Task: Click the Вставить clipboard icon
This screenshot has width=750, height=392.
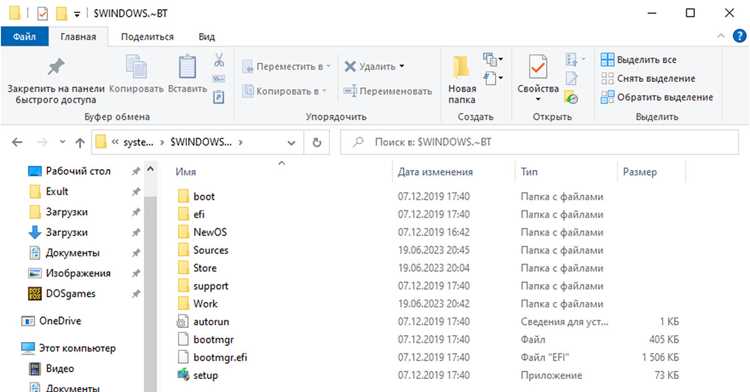Action: (187, 66)
